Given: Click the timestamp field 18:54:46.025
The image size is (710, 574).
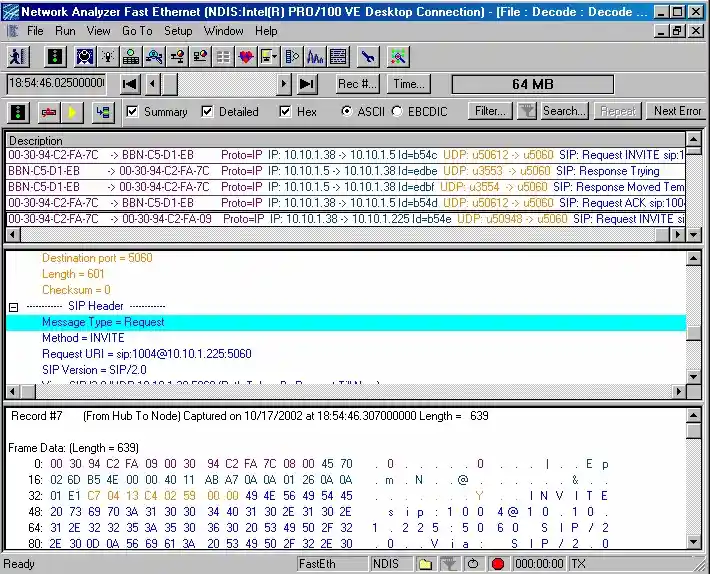Looking at the screenshot, I should tap(57, 84).
